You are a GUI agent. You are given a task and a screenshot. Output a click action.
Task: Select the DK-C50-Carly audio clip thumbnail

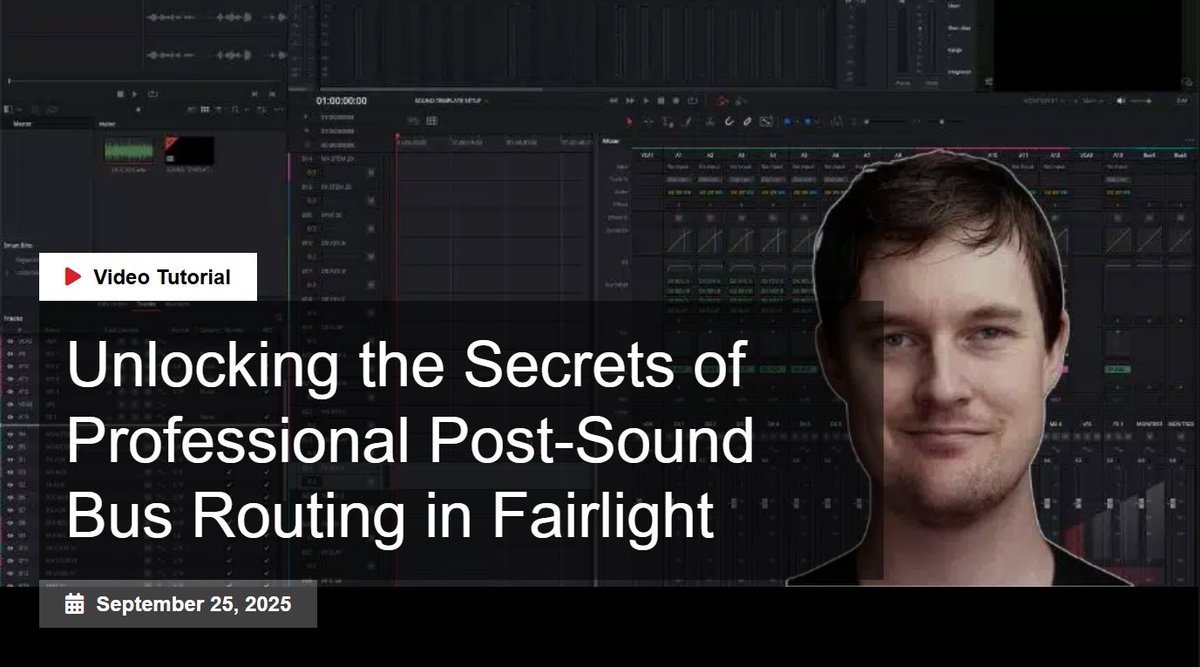click(130, 150)
